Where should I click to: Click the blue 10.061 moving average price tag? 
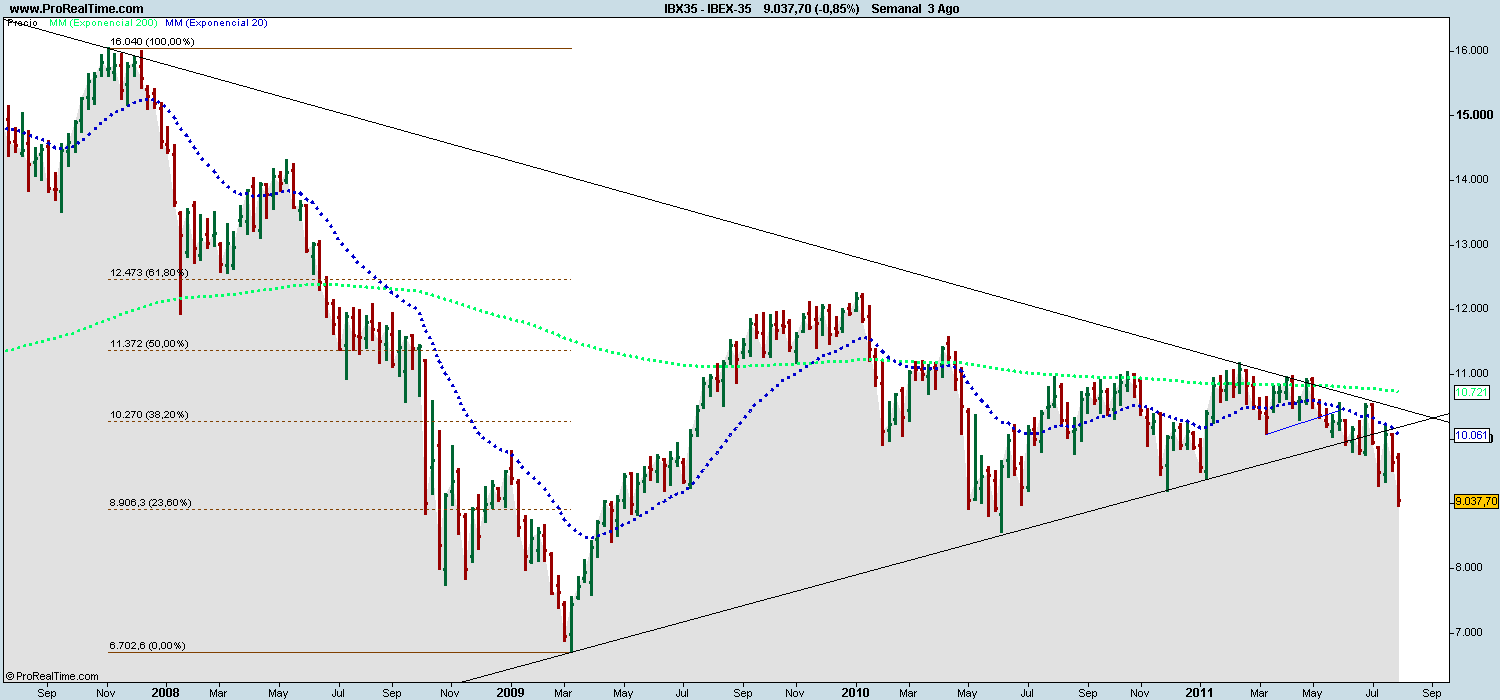[1471, 436]
